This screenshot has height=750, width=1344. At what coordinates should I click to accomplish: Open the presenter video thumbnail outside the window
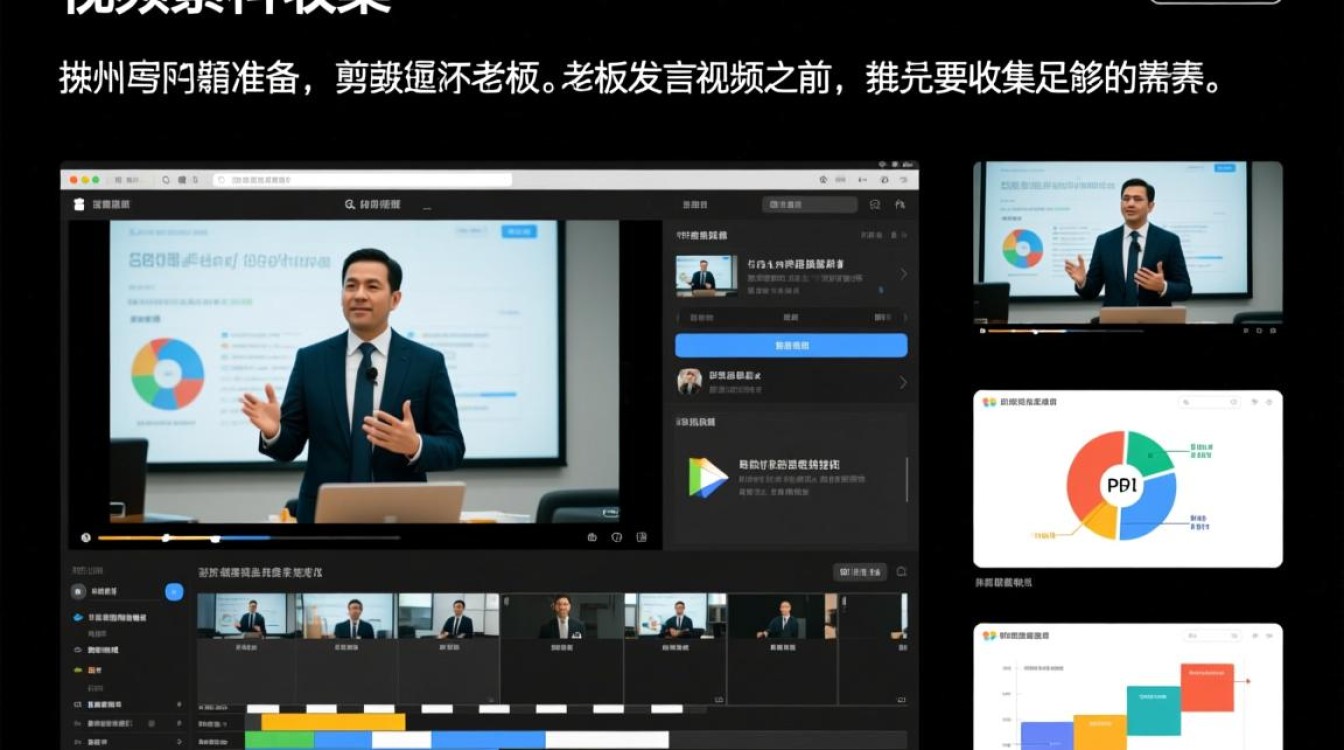coord(1127,242)
